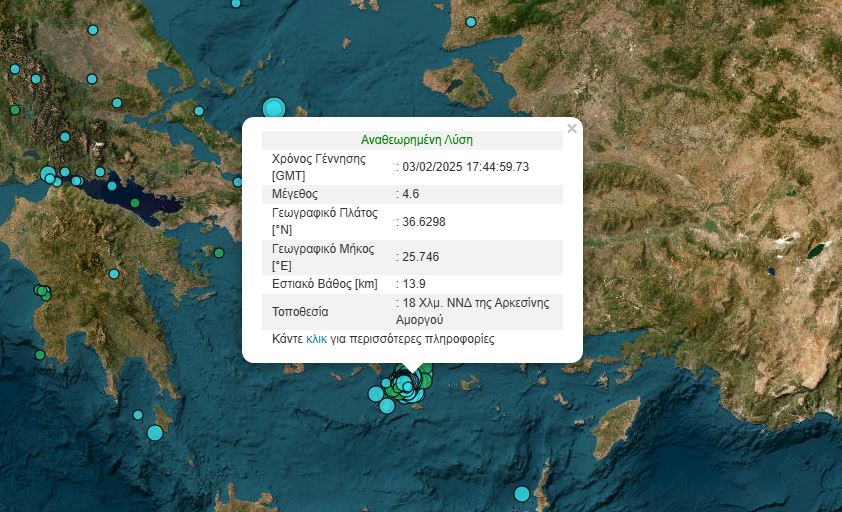Select the origin time '03/02/2025 17:44:59.73'

[465, 167]
